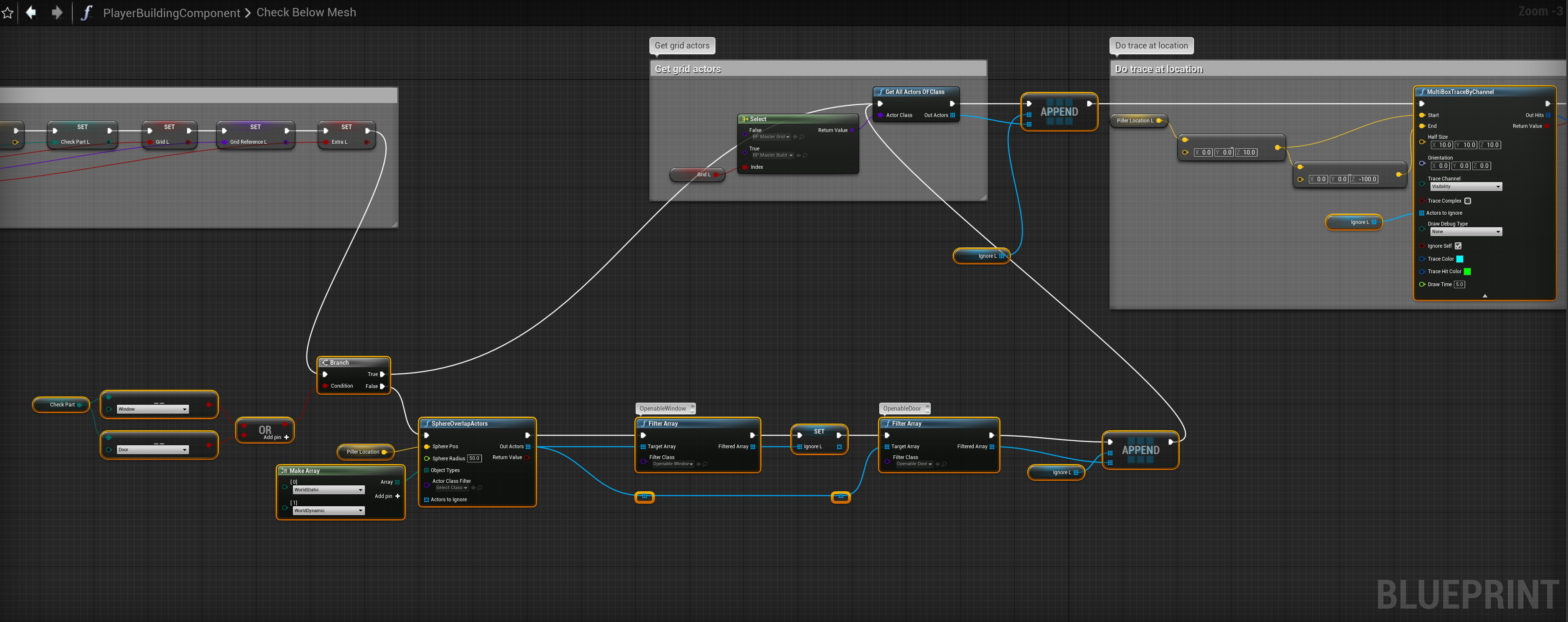The image size is (1568, 622).
Task: Click Check Below Mesh breadcrumb item
Action: (x=306, y=13)
